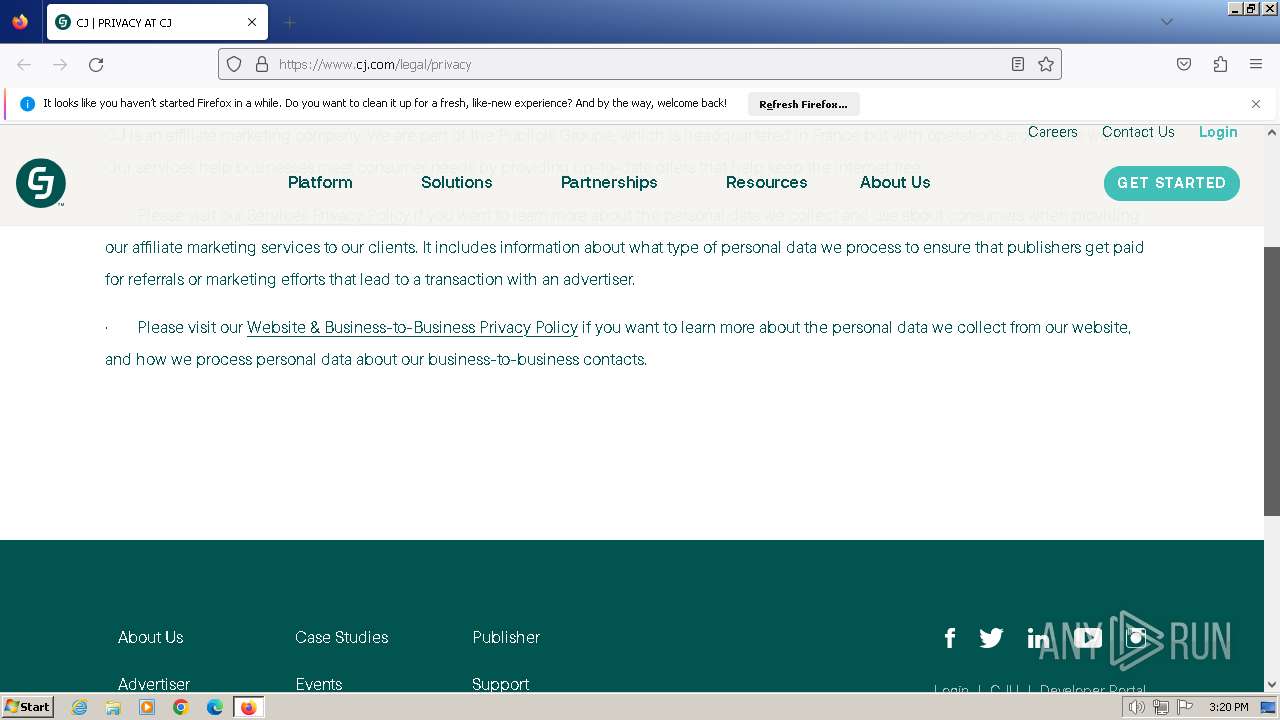The image size is (1280, 720).
Task: Open the Contact Us link
Action: coord(1138,132)
